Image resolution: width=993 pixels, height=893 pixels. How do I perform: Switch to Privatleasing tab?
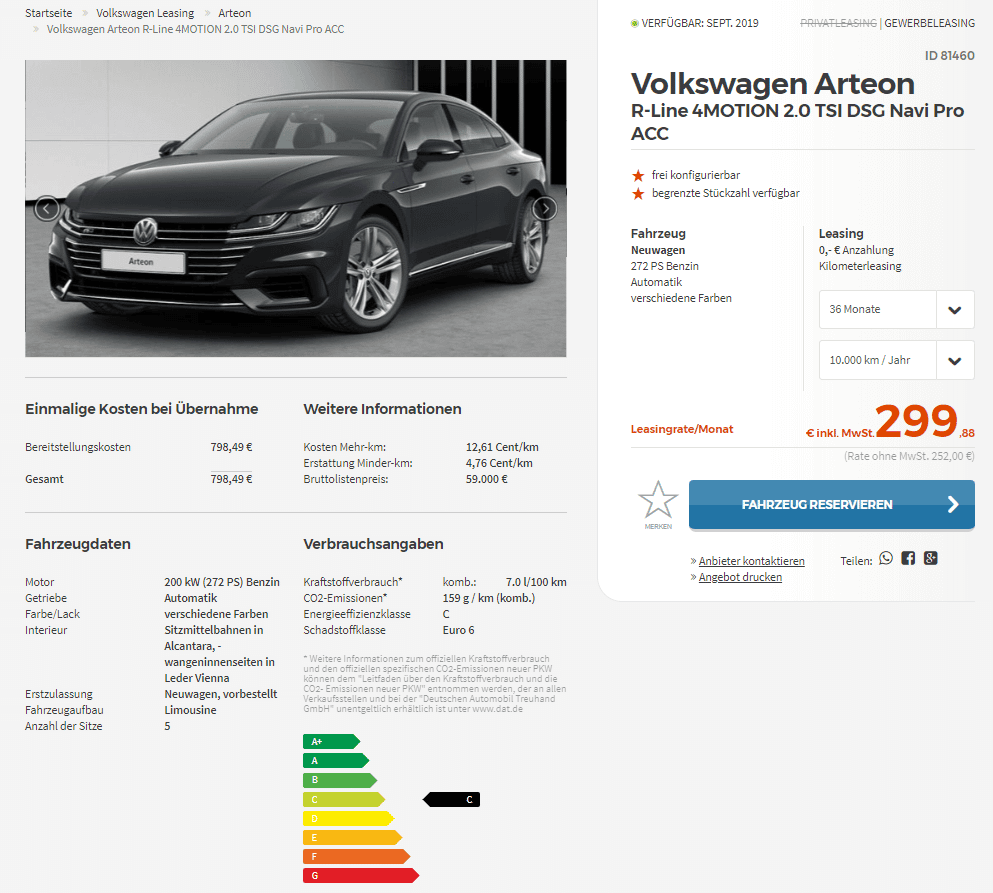click(838, 23)
